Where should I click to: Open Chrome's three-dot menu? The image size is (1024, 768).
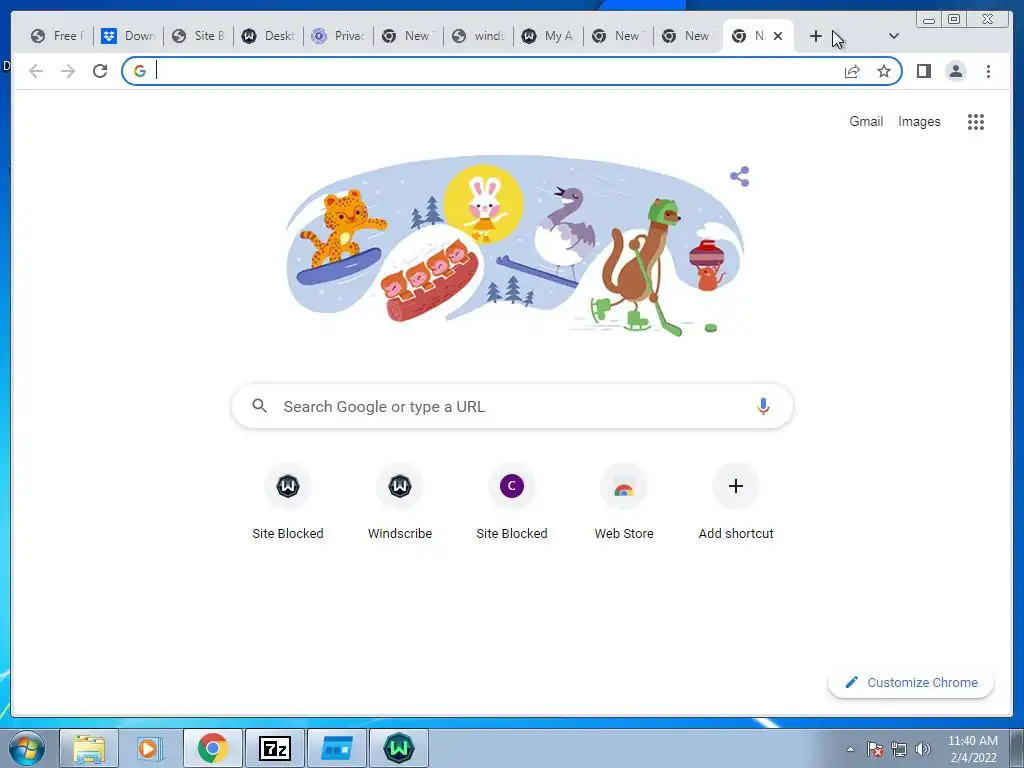pyautogui.click(x=988, y=71)
